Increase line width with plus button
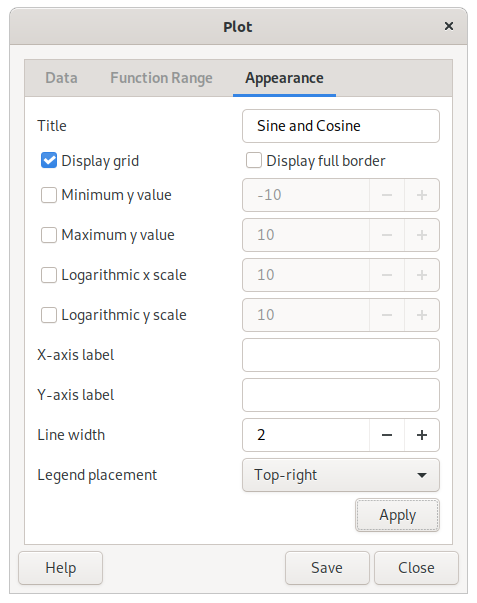477x603 pixels. click(422, 435)
